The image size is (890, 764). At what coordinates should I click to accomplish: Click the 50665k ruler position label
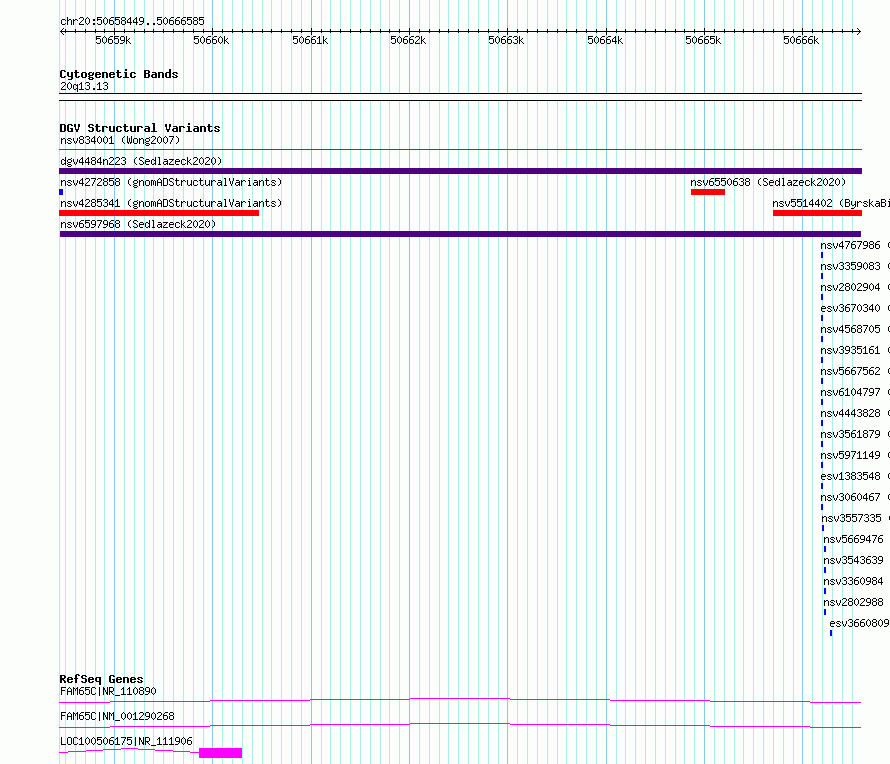703,40
